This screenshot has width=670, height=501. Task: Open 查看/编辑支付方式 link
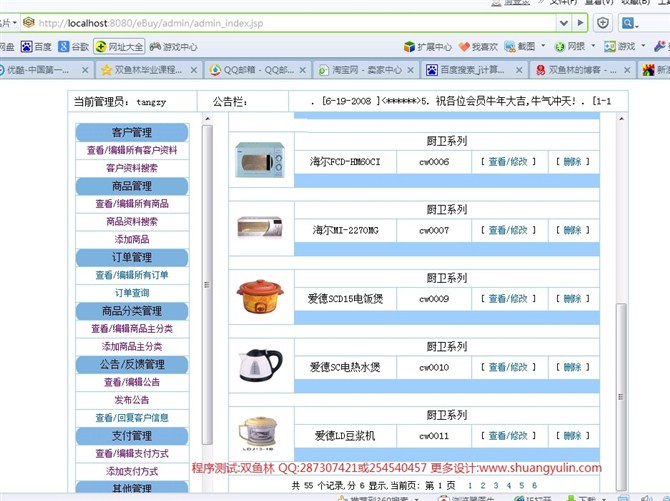point(132,453)
